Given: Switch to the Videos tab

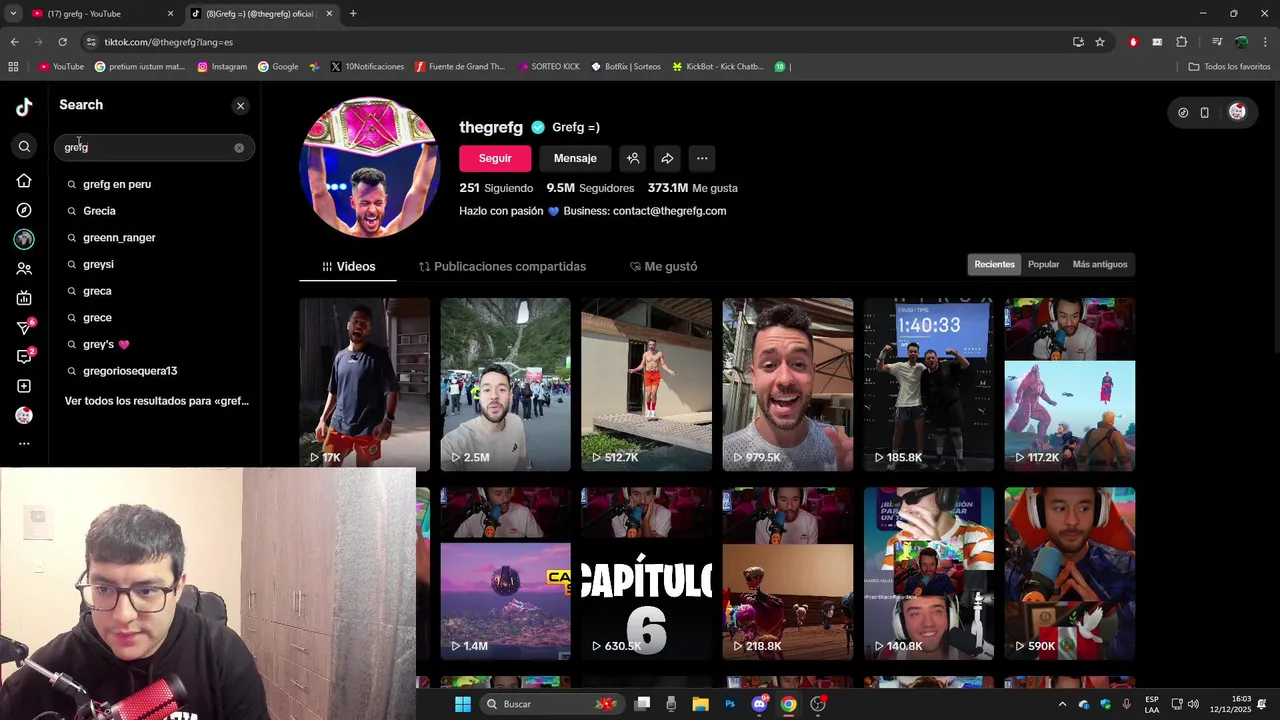Looking at the screenshot, I should [x=348, y=267].
